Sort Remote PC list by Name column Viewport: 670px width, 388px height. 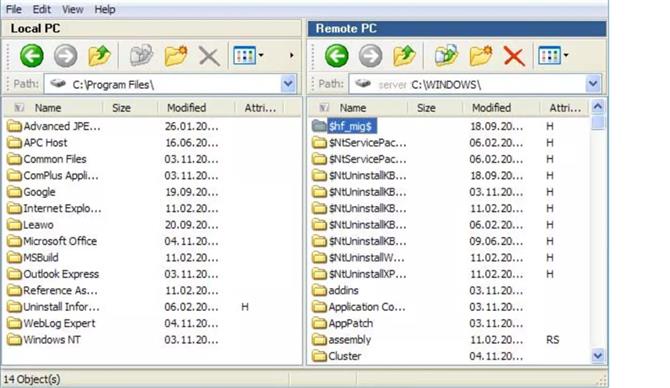tap(352, 108)
